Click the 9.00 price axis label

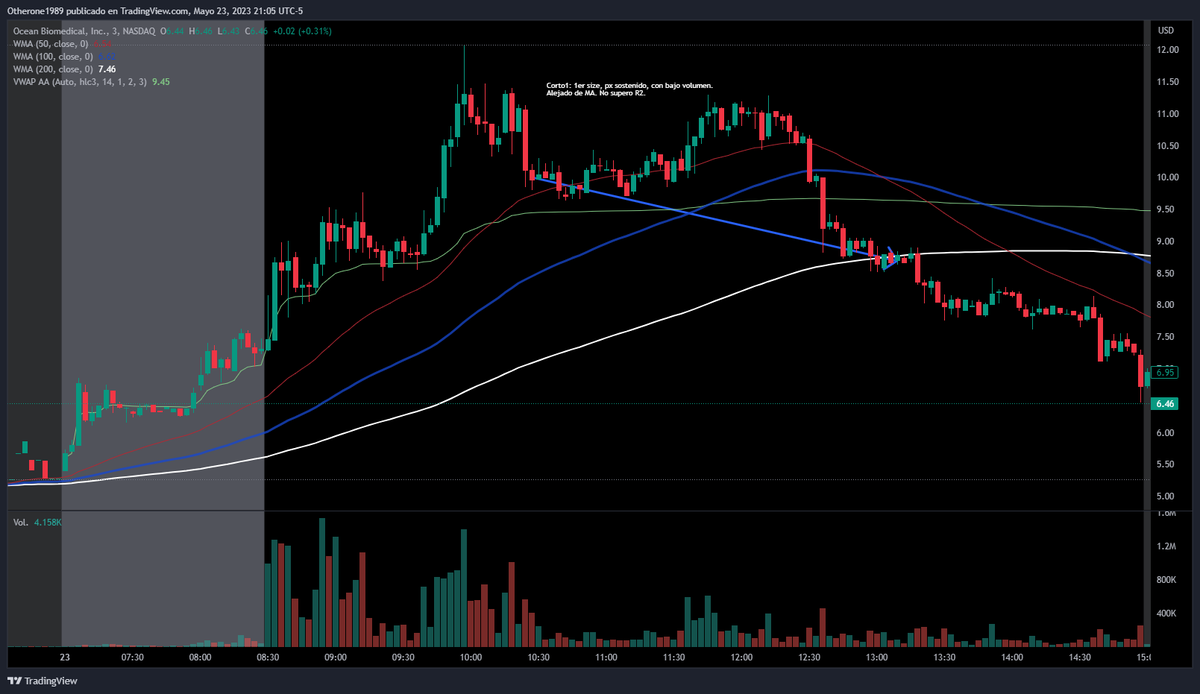(x=1165, y=242)
